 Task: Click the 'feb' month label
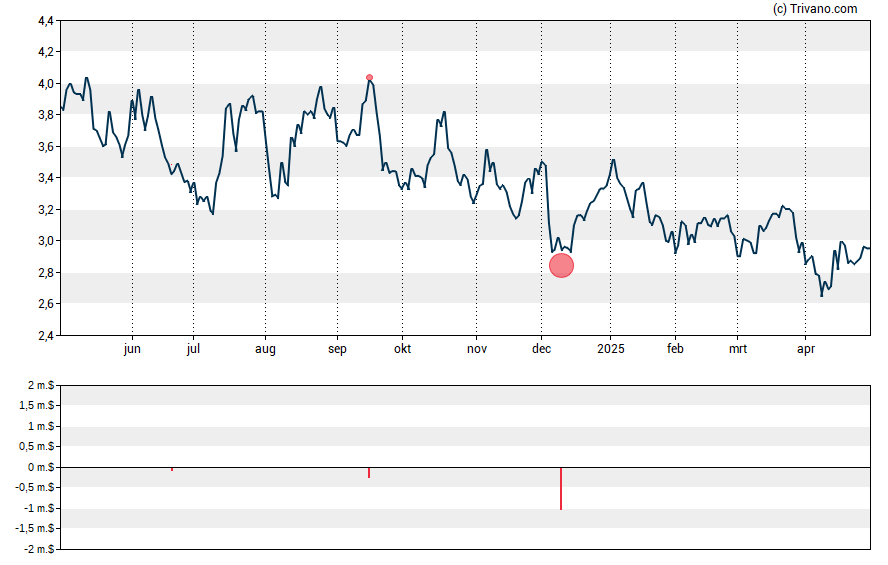click(x=675, y=349)
